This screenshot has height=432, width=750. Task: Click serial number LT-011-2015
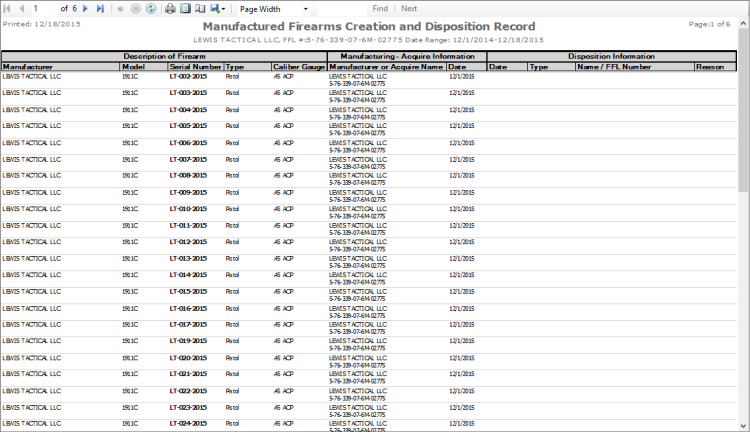click(188, 225)
